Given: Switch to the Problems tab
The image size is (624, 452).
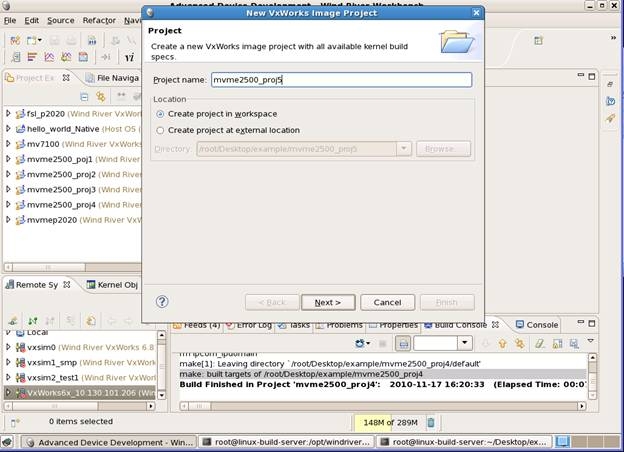Looking at the screenshot, I should pos(339,325).
